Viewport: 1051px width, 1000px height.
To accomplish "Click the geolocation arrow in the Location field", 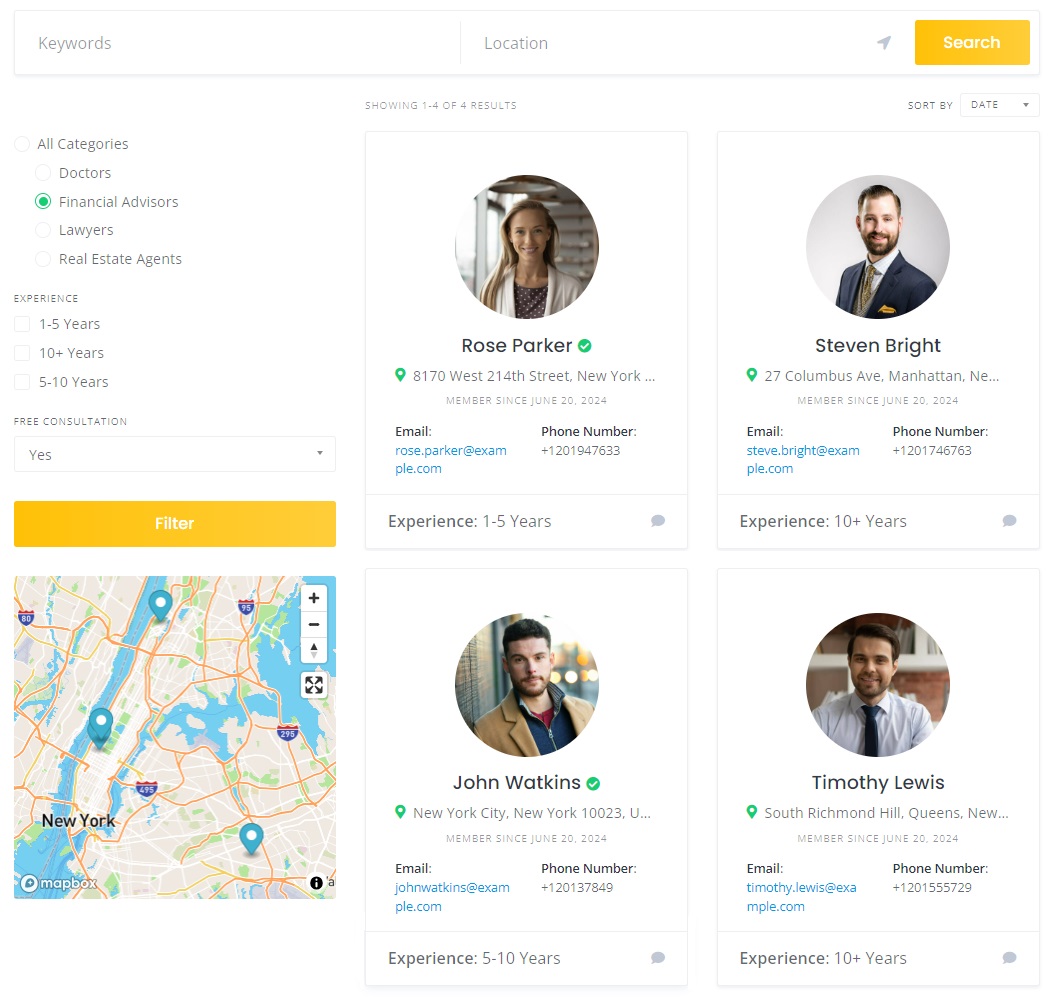I will pos(883,42).
